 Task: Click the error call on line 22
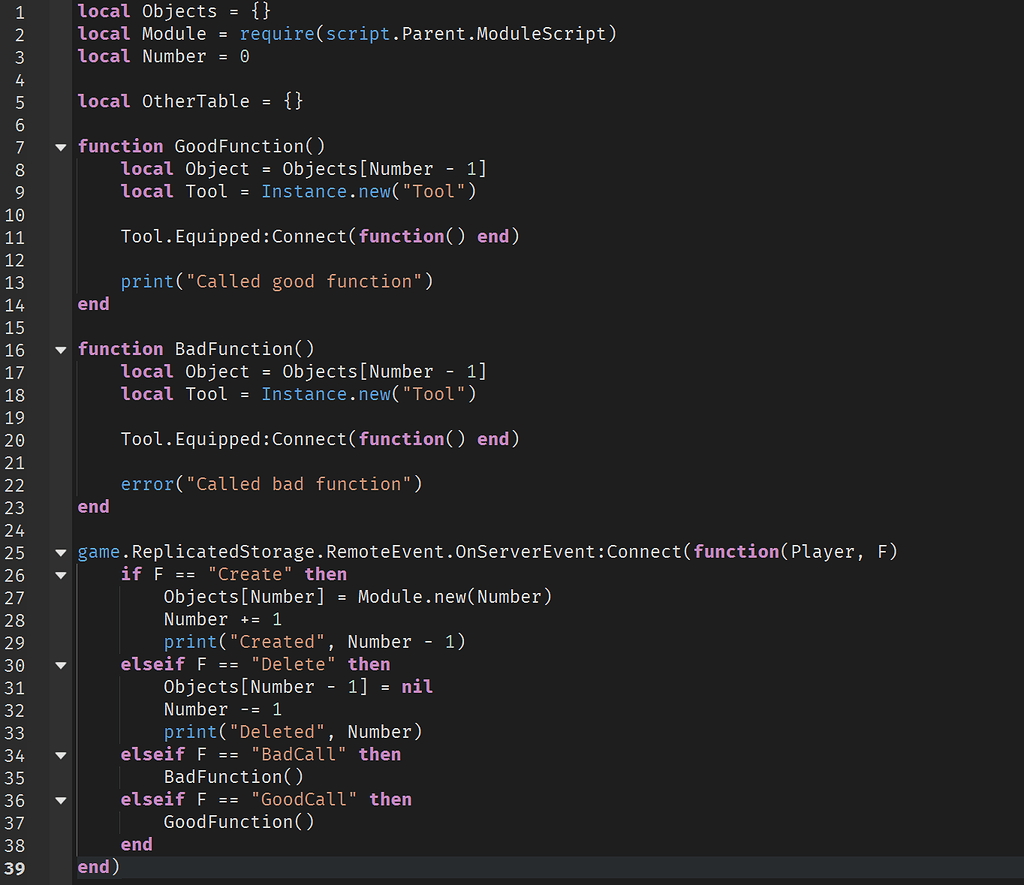[148, 484]
